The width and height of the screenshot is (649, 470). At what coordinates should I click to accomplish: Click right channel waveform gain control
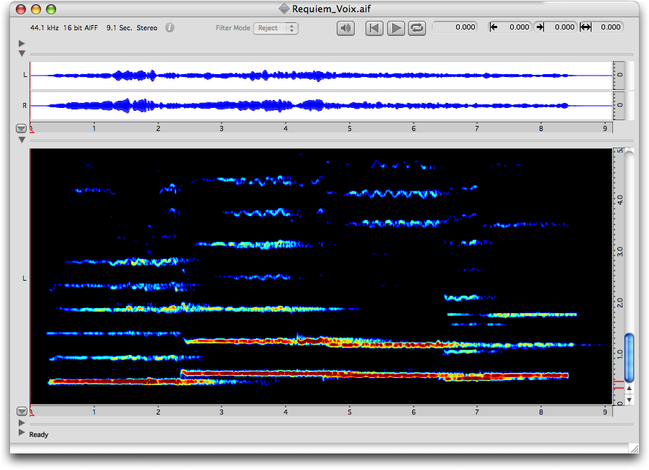[620, 105]
